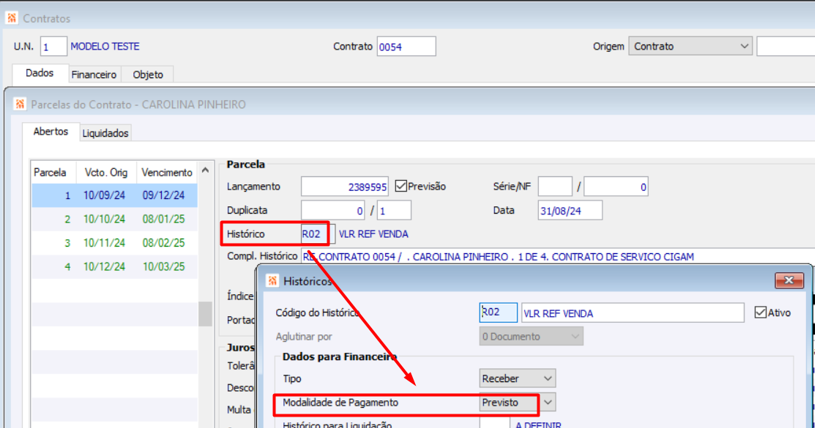Click the Duplicata sequence field showing 1
The height and width of the screenshot is (428, 815).
[x=394, y=211]
